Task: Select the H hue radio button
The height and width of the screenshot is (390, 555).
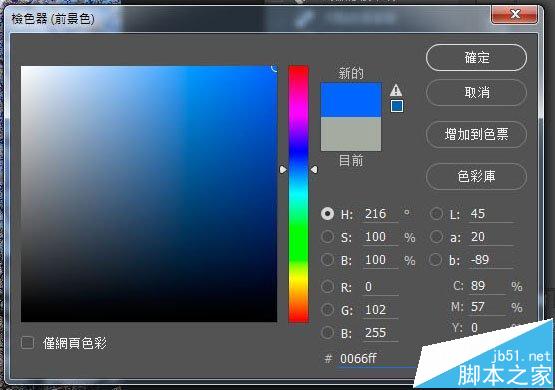Action: (327, 214)
